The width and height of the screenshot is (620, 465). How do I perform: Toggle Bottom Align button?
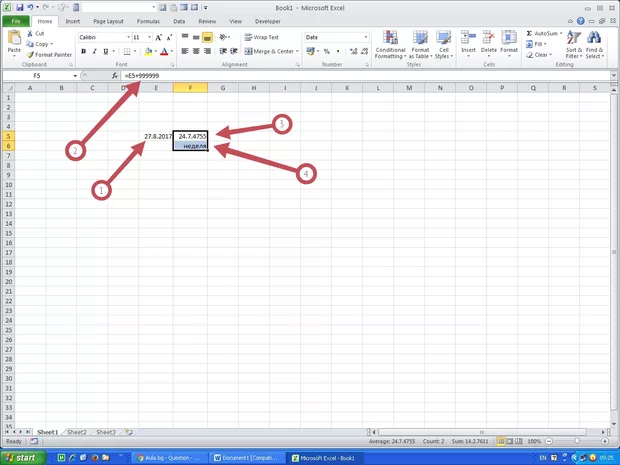pyautogui.click(x=207, y=37)
